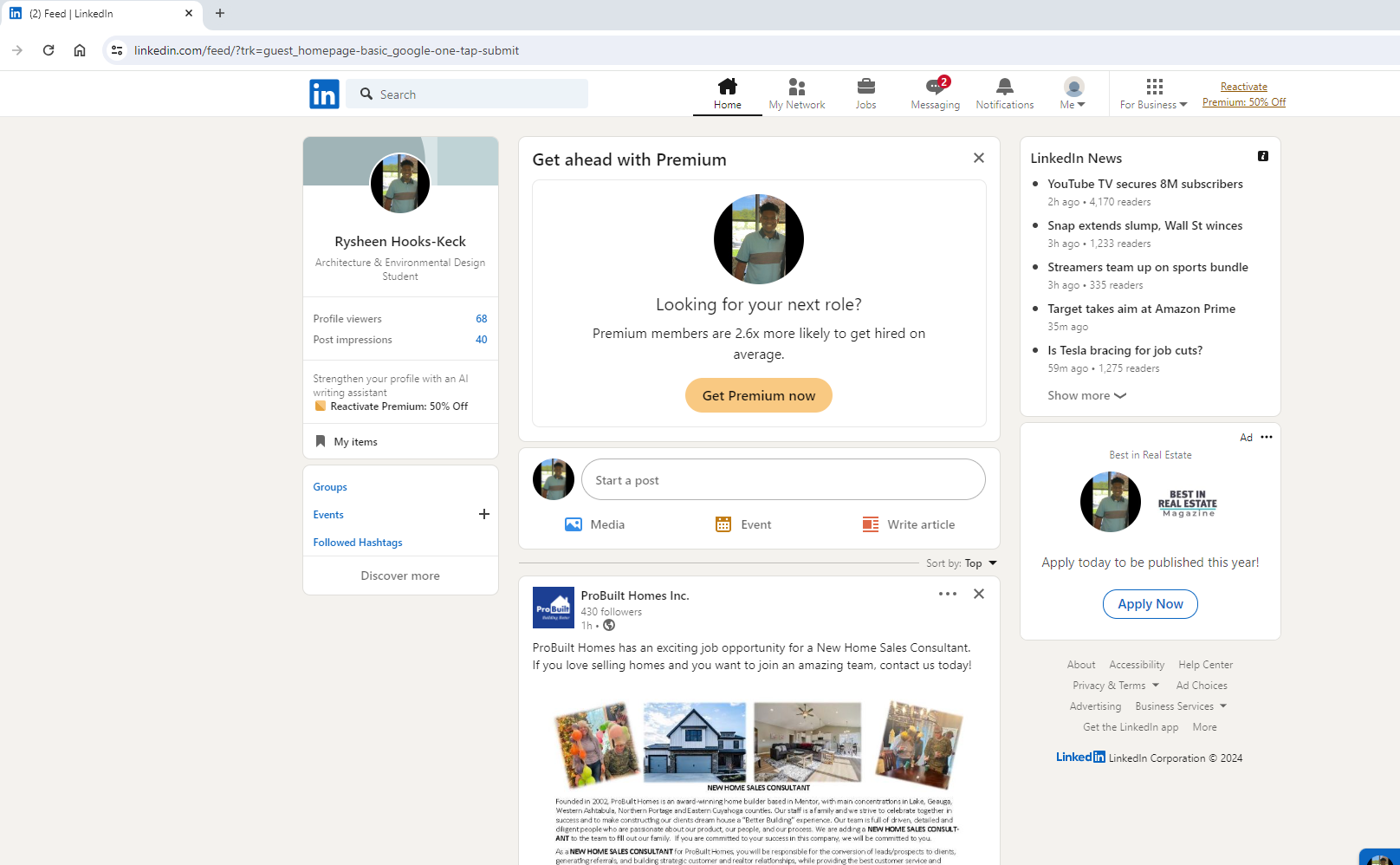The height and width of the screenshot is (865, 1400).
Task: Open the sidebar profile photo
Action: pyautogui.click(x=400, y=183)
